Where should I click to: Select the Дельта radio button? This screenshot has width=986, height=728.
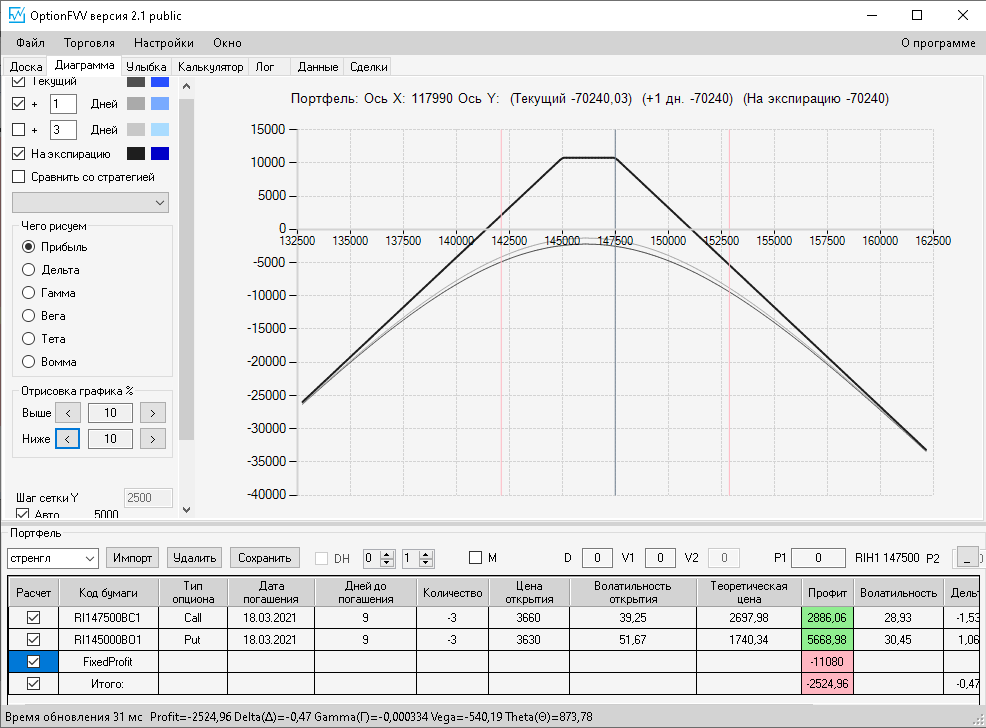(x=28, y=270)
